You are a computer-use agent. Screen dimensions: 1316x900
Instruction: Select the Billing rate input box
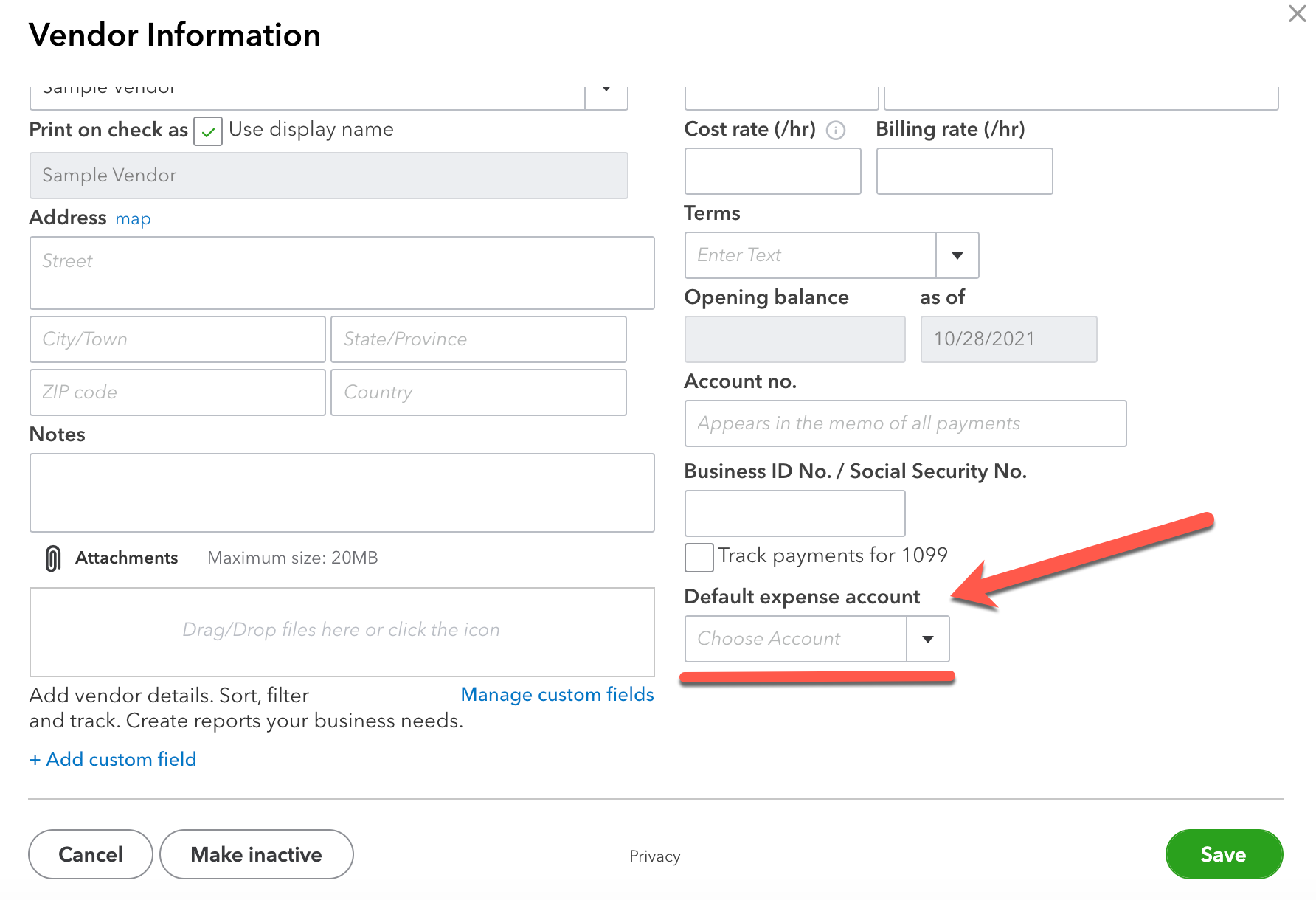[x=963, y=171]
